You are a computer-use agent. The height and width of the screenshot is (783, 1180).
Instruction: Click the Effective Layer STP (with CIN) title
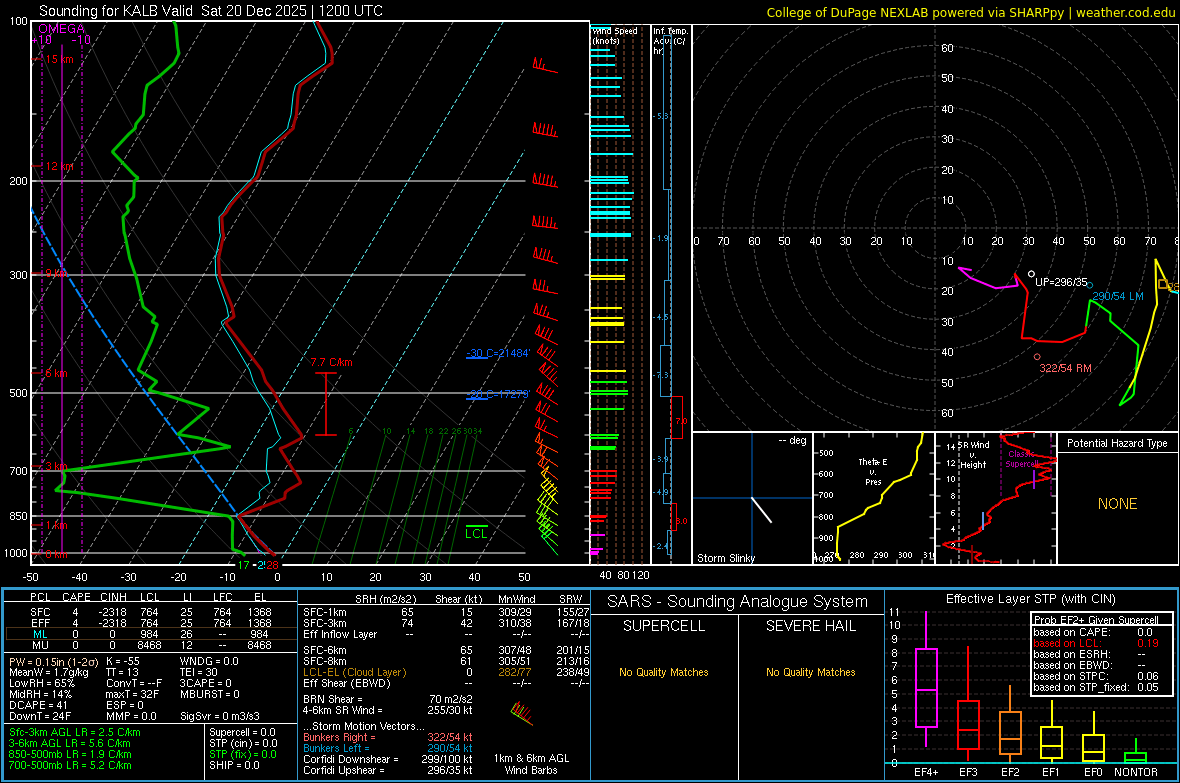coord(1030,599)
